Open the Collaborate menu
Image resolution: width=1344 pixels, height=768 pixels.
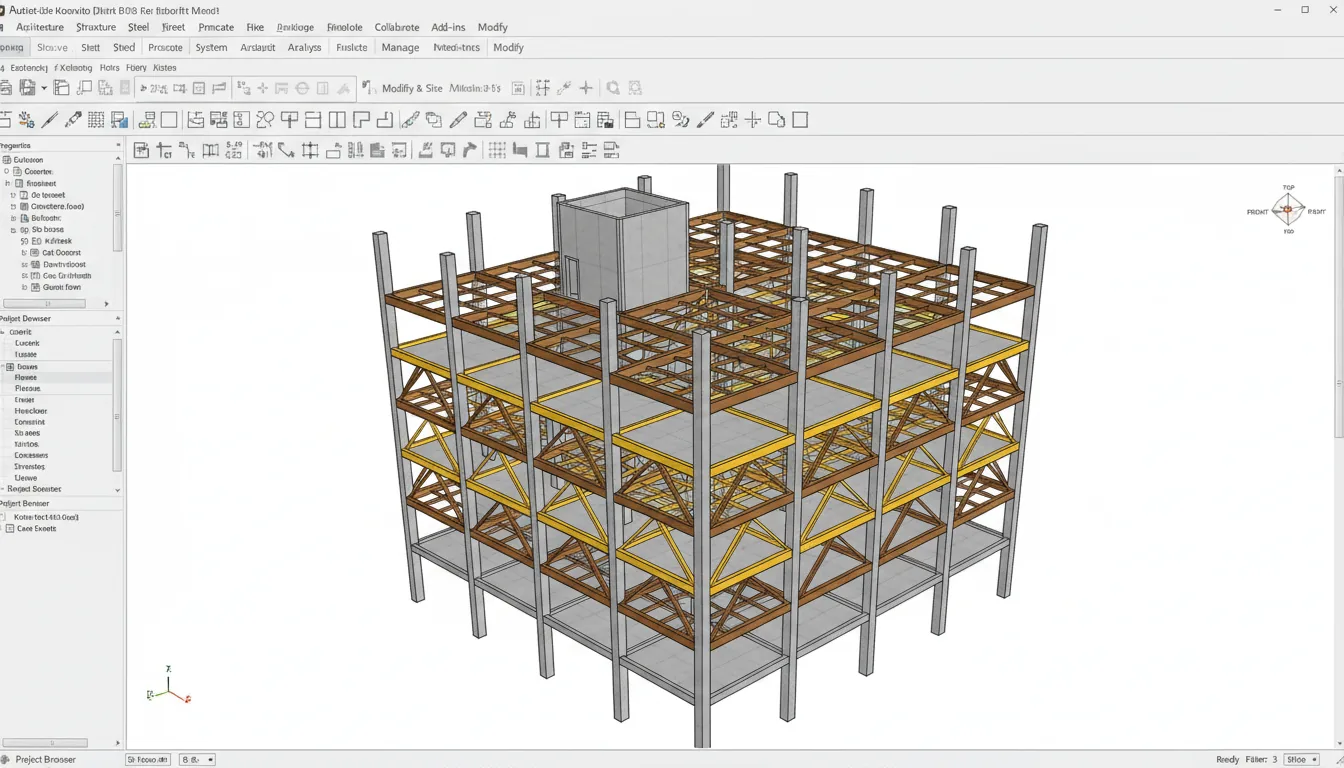pyautogui.click(x=397, y=27)
